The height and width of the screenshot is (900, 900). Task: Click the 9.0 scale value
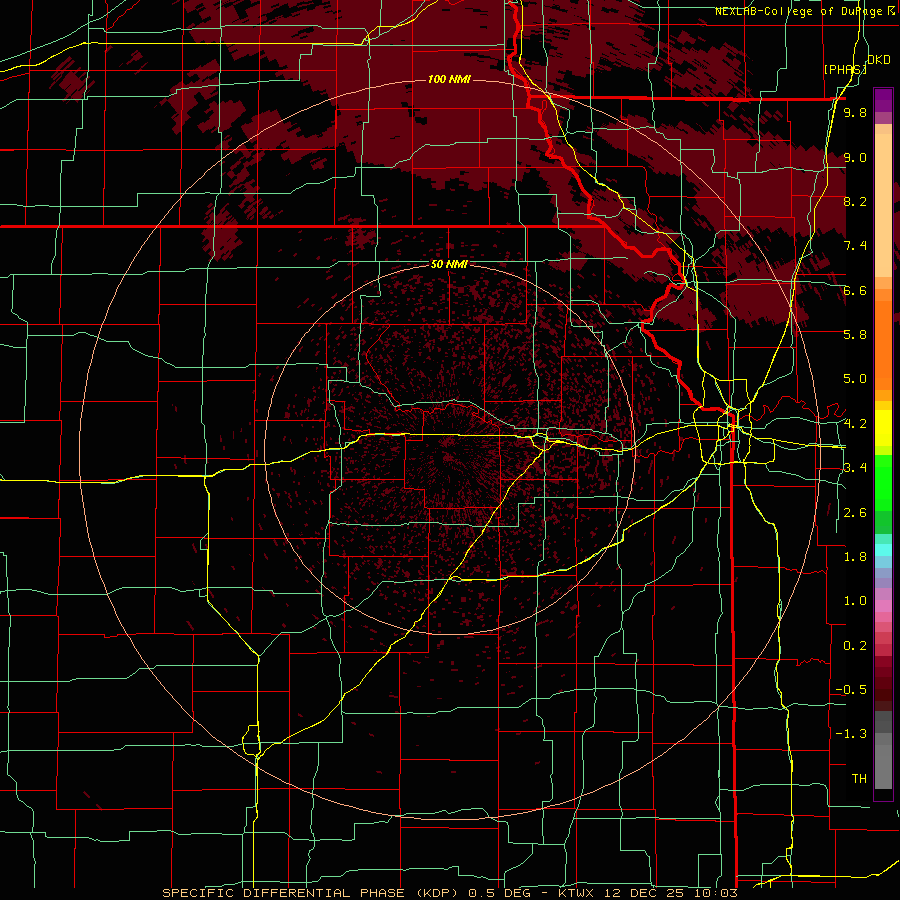(x=855, y=157)
